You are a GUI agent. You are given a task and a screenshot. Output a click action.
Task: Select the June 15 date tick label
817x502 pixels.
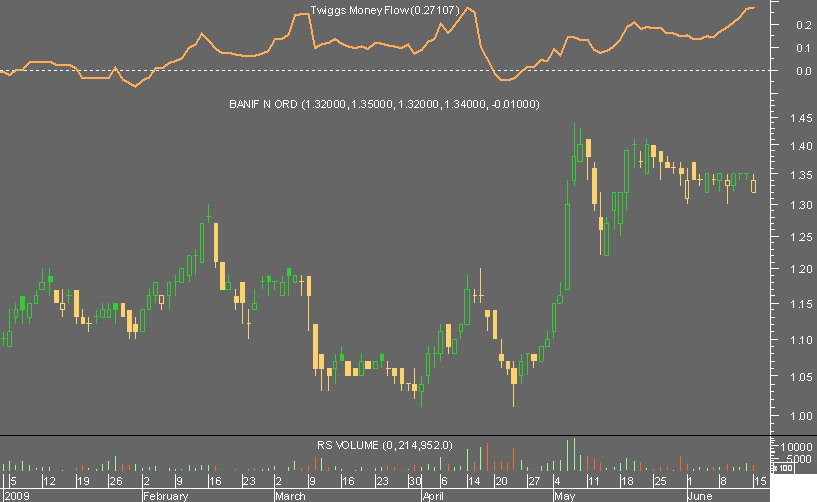click(x=760, y=481)
